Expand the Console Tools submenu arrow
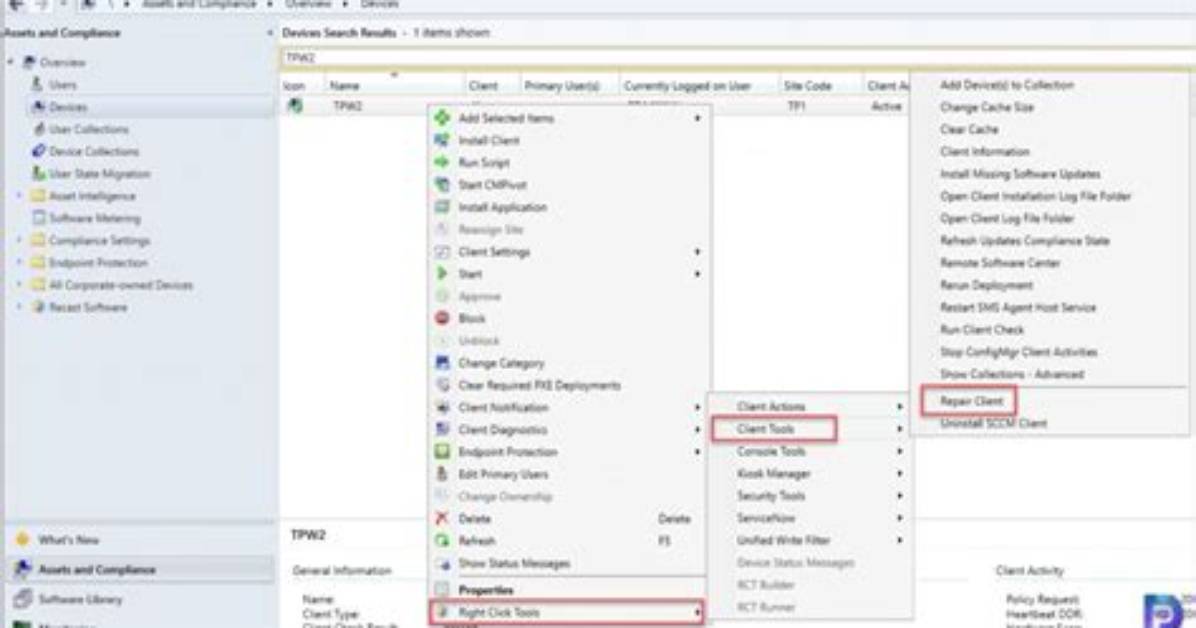 pyautogui.click(x=900, y=451)
